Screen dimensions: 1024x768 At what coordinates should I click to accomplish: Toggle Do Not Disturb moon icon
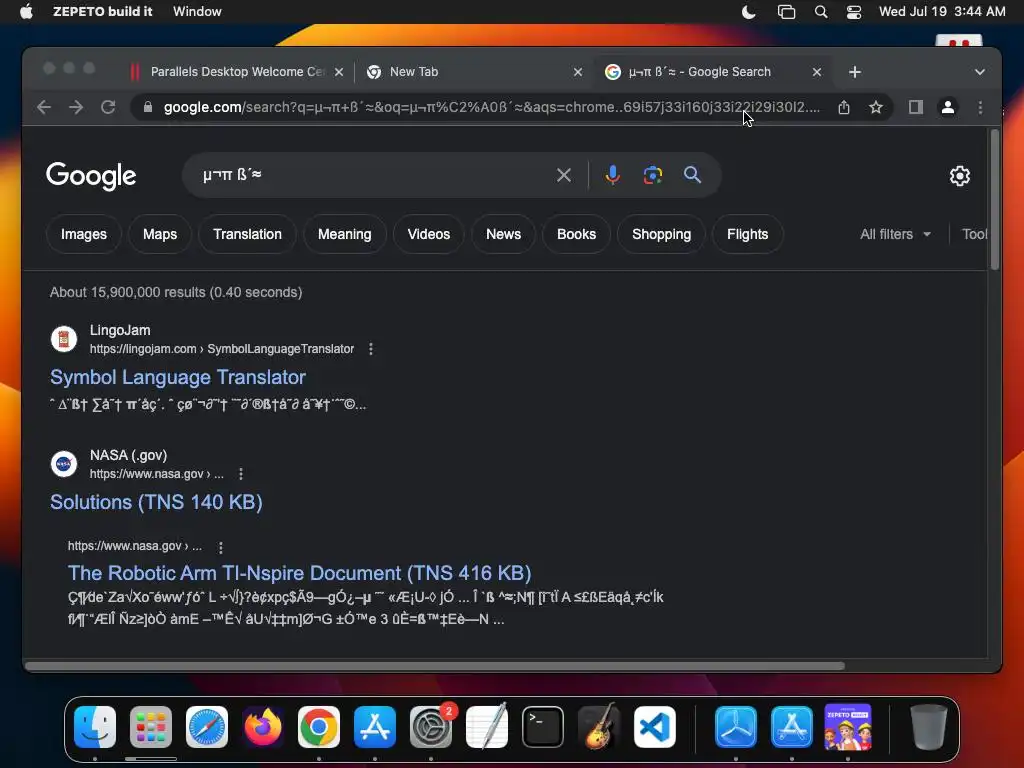[x=749, y=12]
